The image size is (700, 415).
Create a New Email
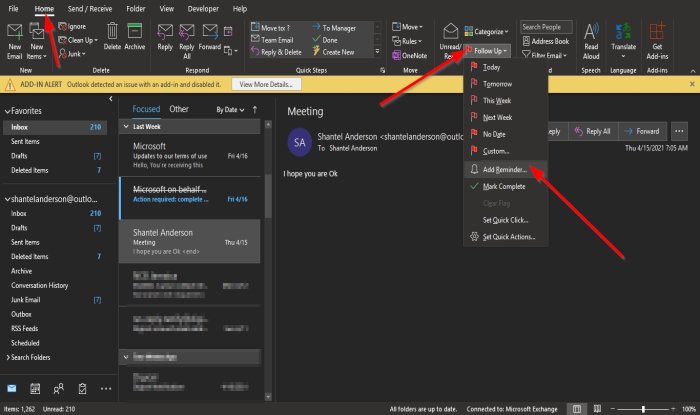click(14, 42)
